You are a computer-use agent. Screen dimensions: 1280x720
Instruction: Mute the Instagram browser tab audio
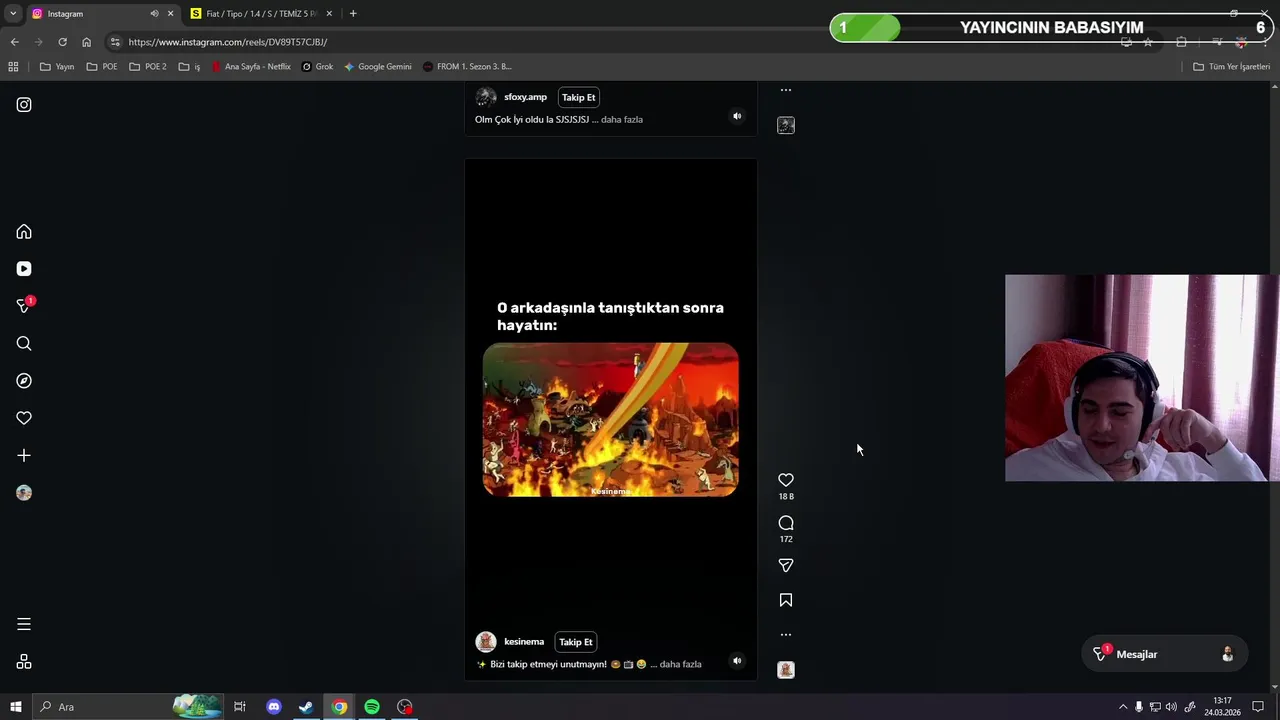pos(154,14)
